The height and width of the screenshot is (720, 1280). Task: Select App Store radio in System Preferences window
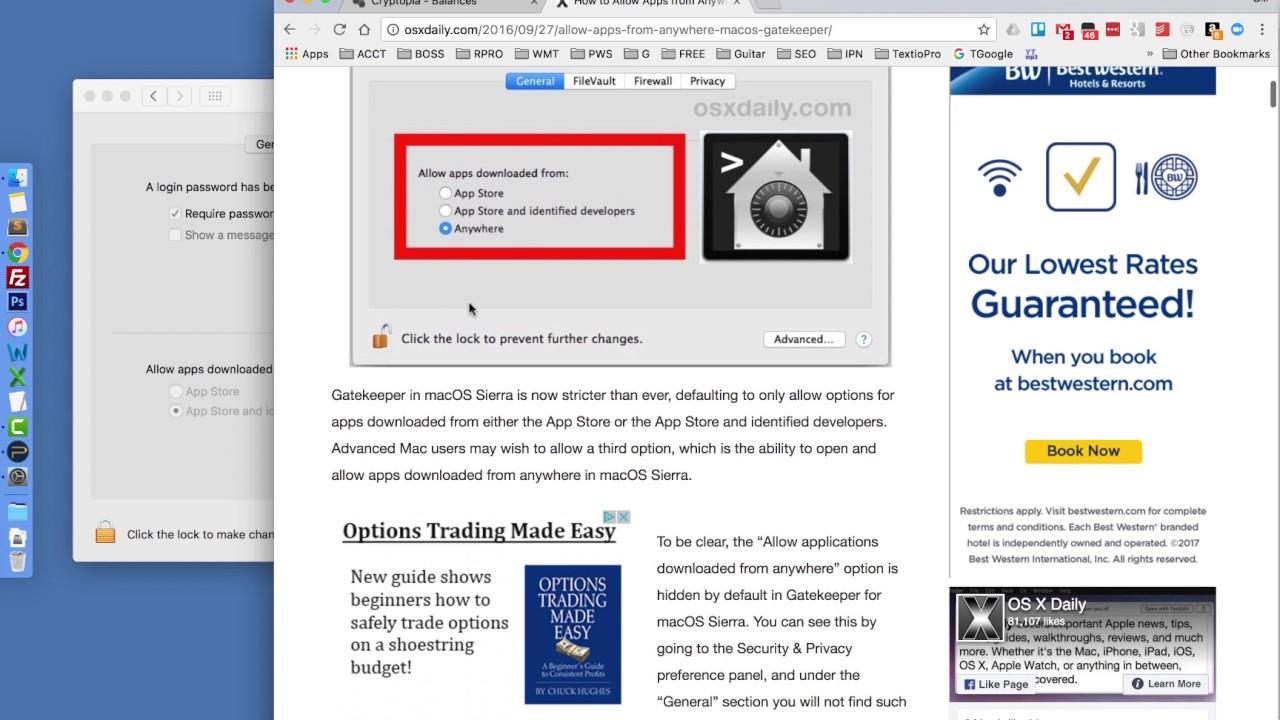tap(176, 392)
